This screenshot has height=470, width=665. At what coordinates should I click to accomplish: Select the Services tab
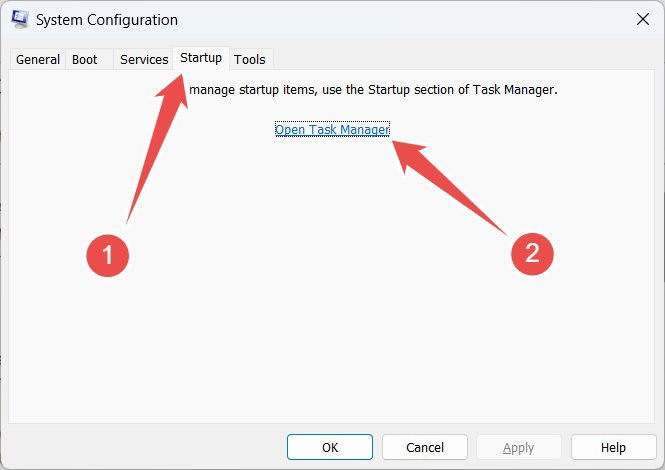[144, 59]
